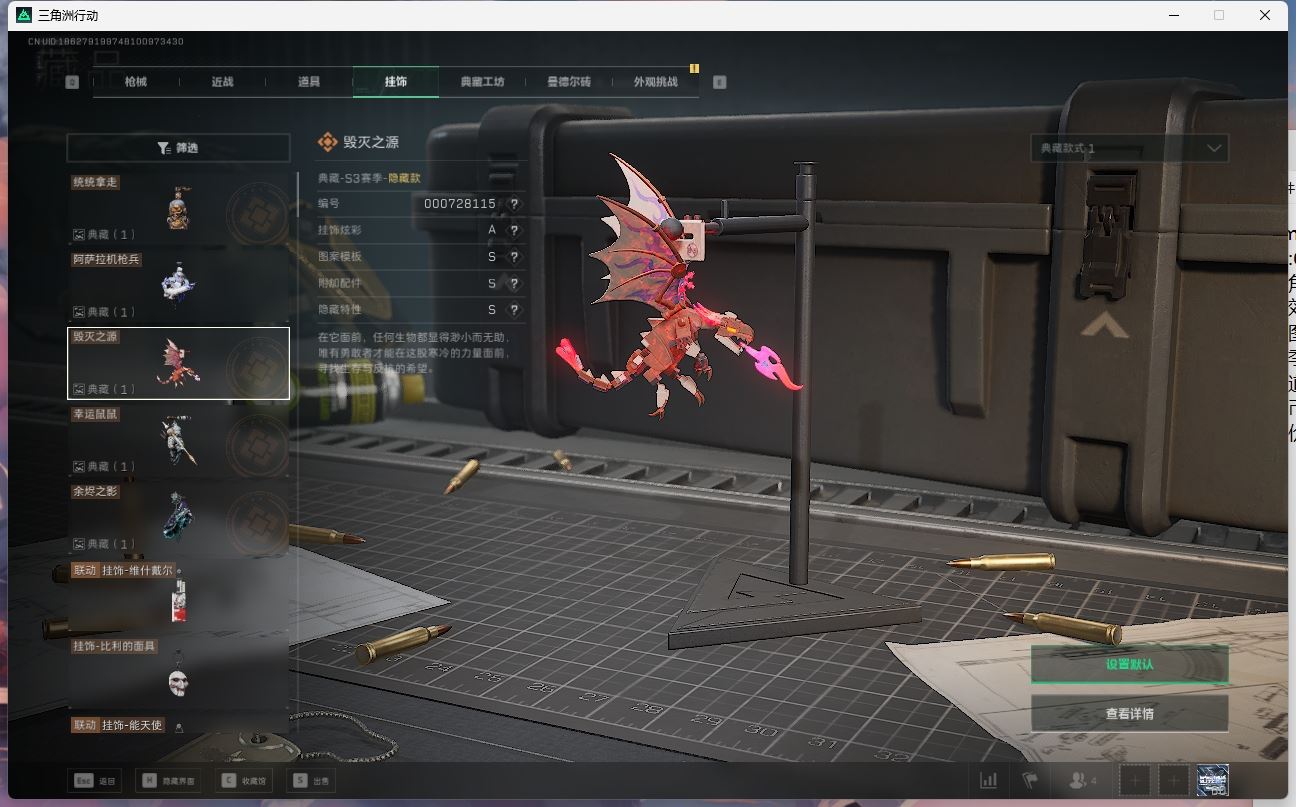Switch to the 枪械 tab

click(136, 82)
